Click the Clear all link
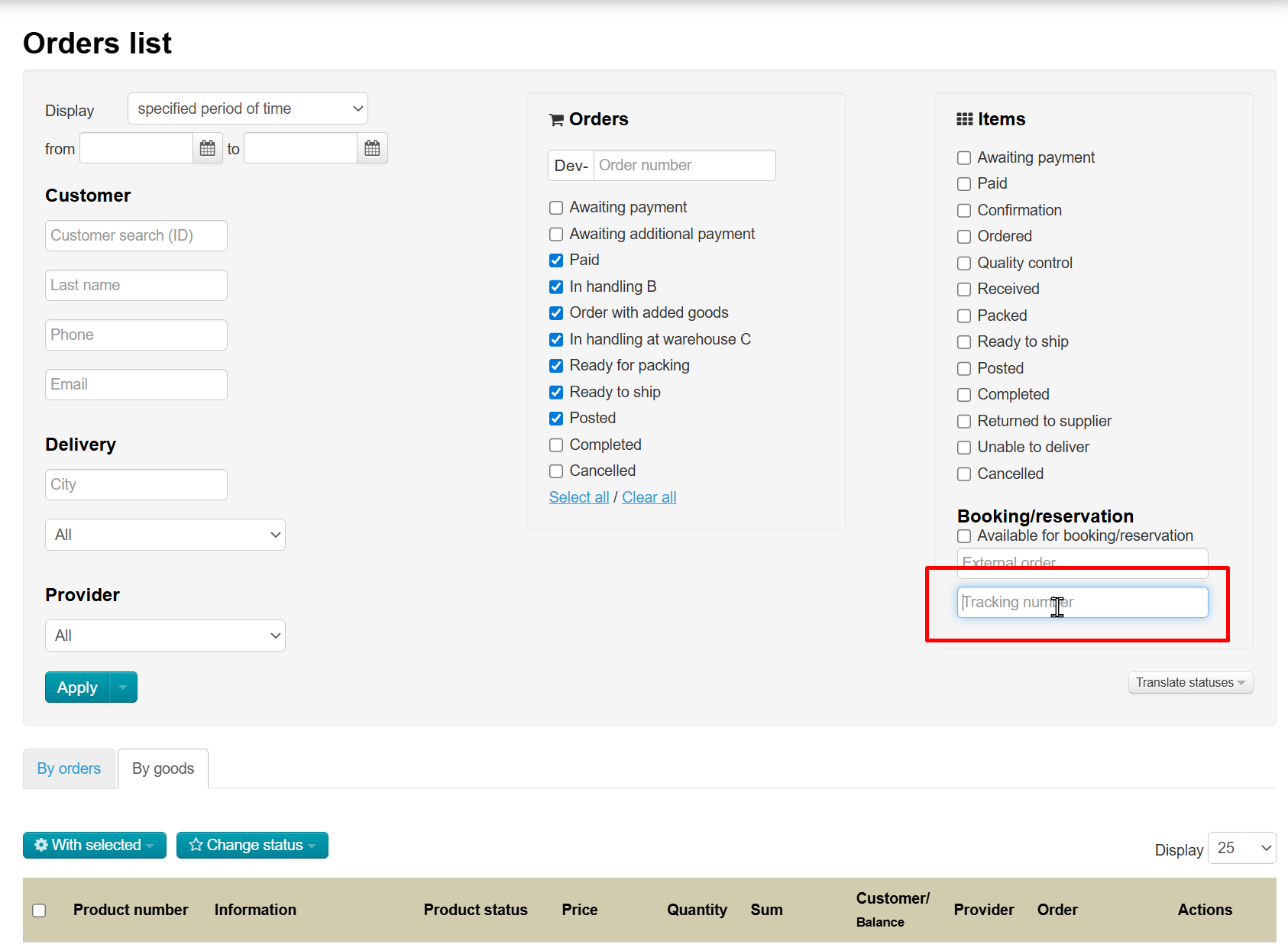Screen dimensions: 1288x951 [649, 497]
